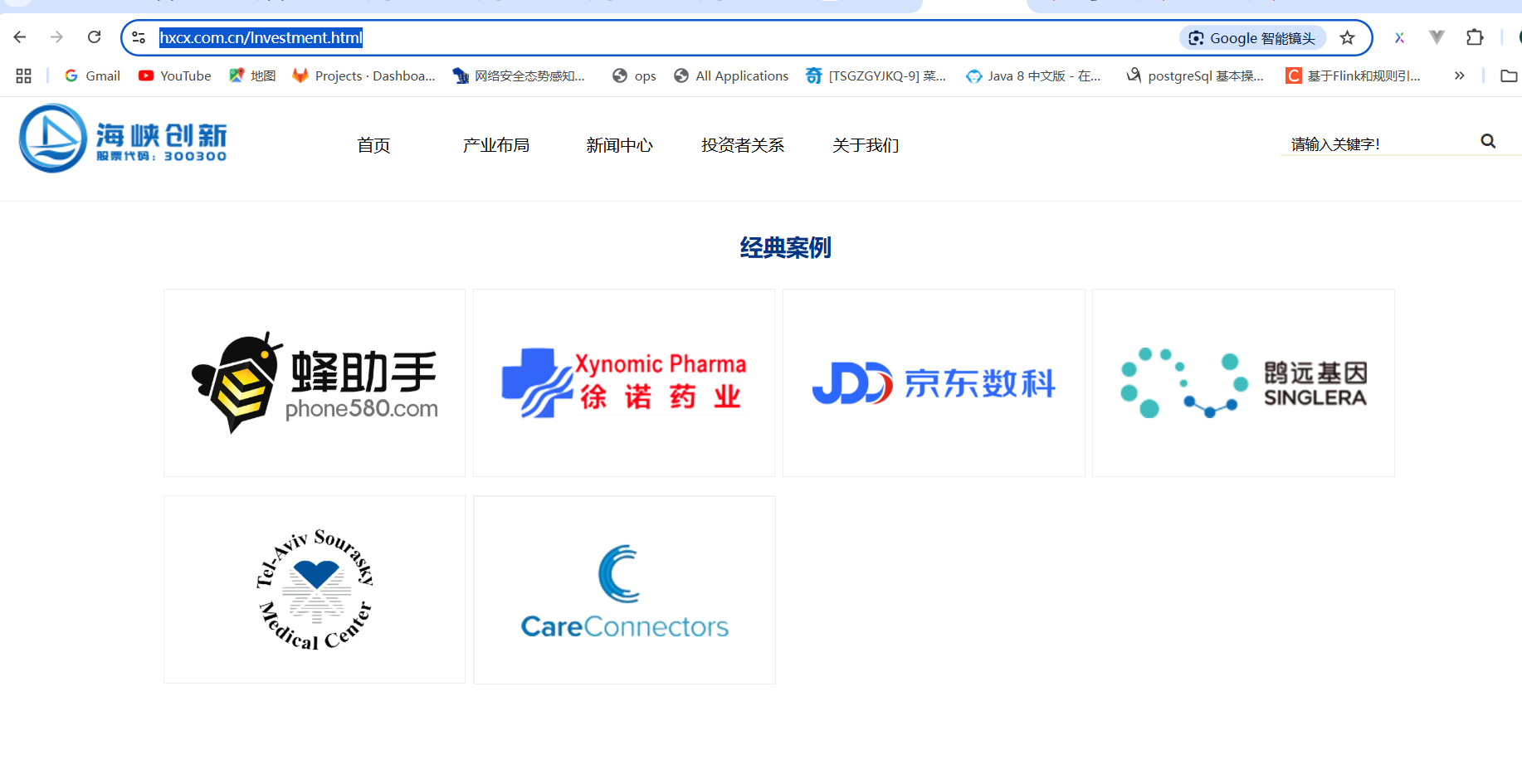1522x784 pixels.
Task: Open the Gmail bookmark
Action: pyautogui.click(x=93, y=75)
